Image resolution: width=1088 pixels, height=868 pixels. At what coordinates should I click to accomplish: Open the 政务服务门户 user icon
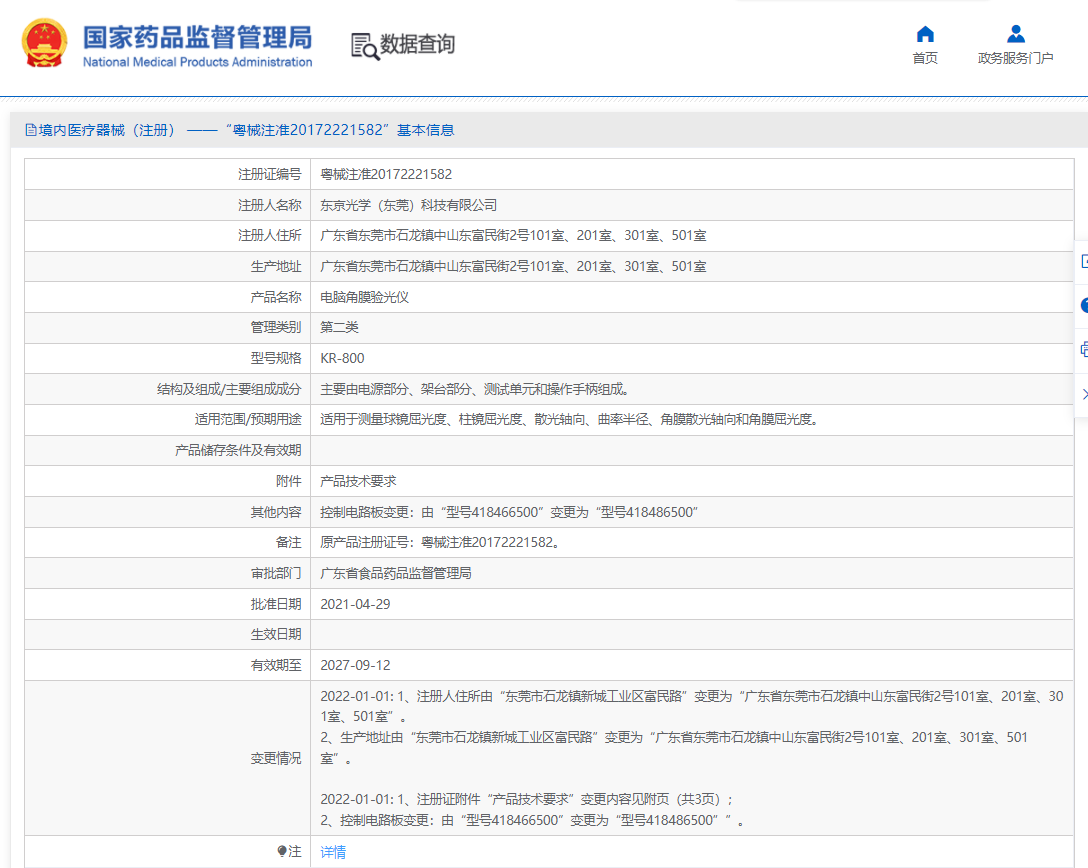(1015, 34)
